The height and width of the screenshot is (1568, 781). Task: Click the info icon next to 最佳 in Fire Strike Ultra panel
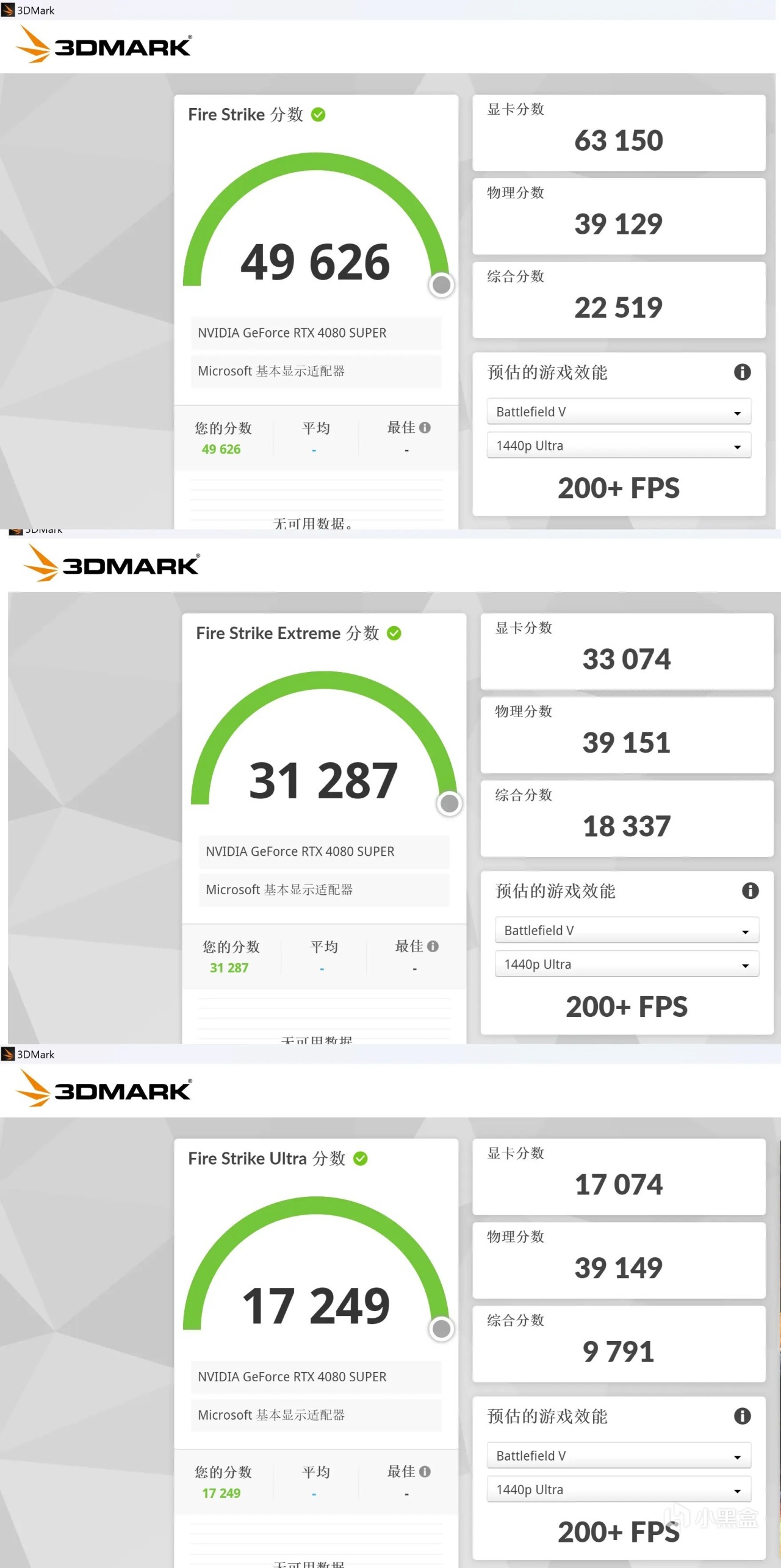[425, 1472]
